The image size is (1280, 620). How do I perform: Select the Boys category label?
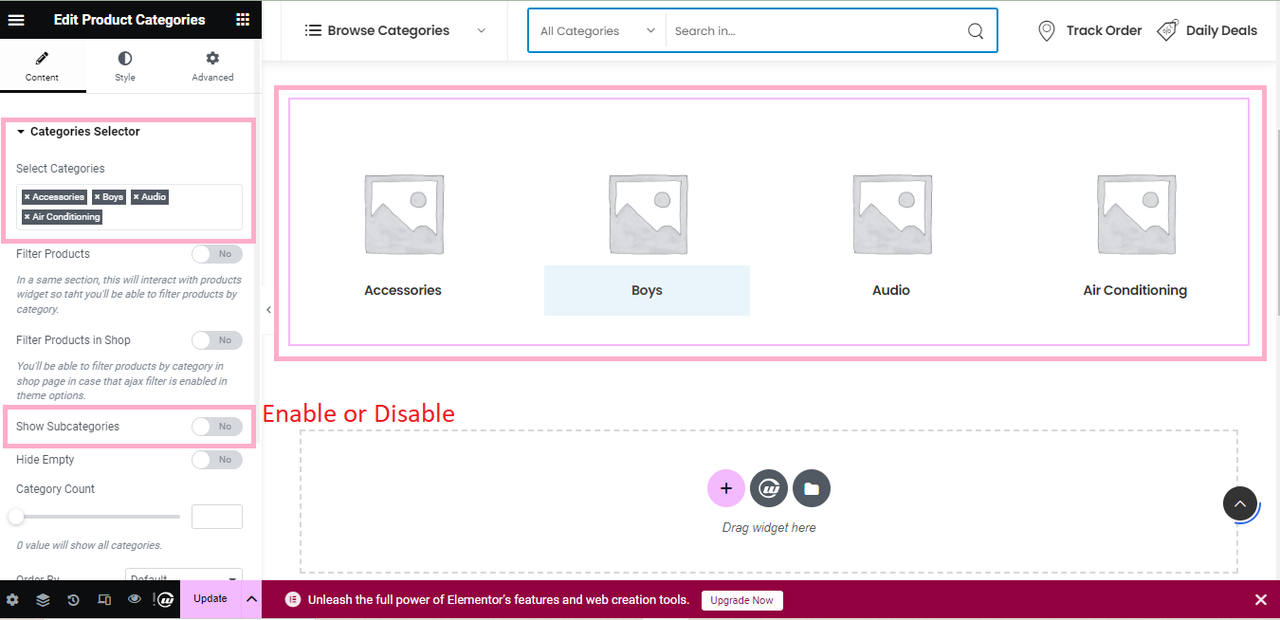pos(647,290)
